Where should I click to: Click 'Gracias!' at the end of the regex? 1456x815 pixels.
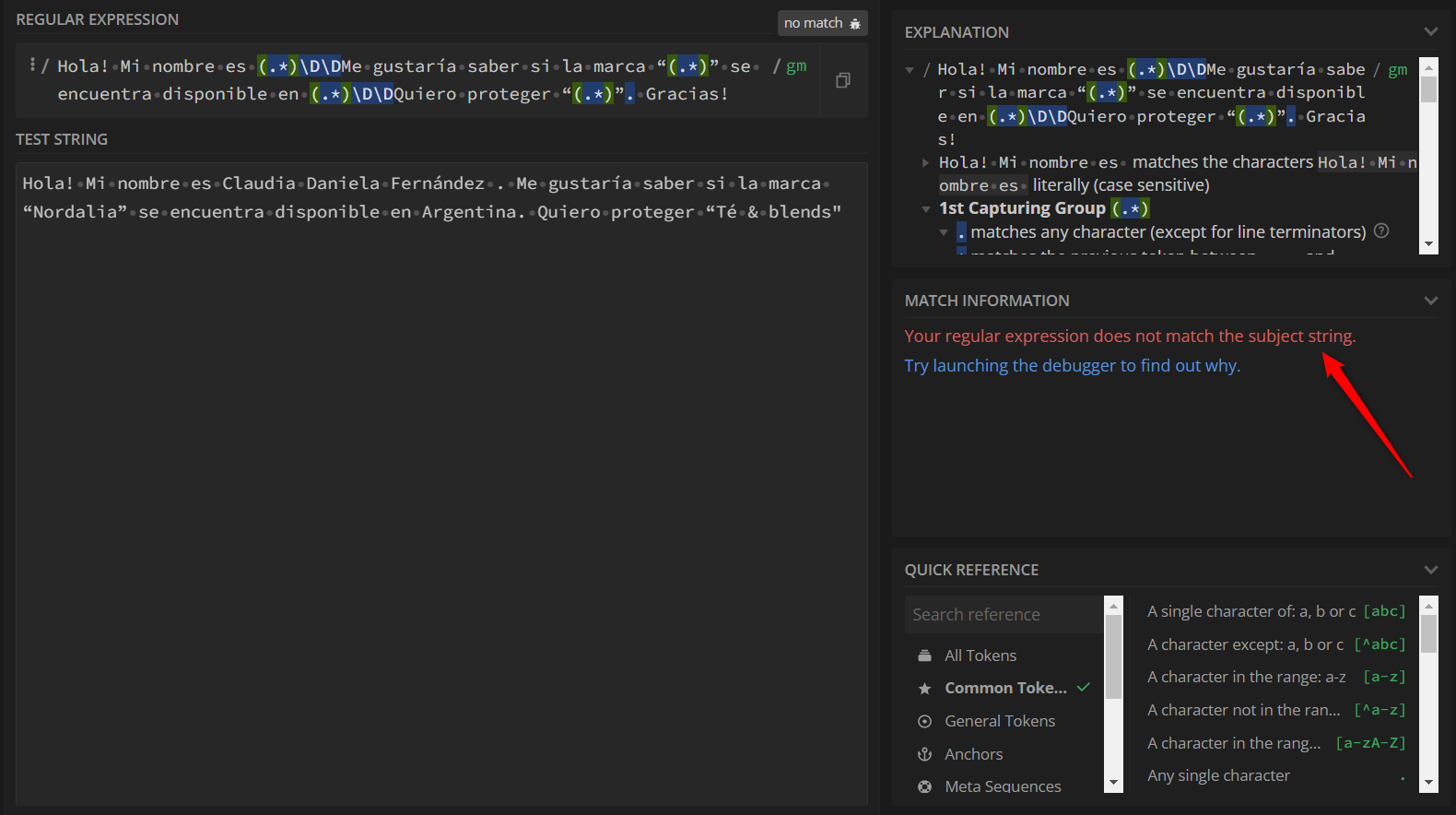pos(687,94)
